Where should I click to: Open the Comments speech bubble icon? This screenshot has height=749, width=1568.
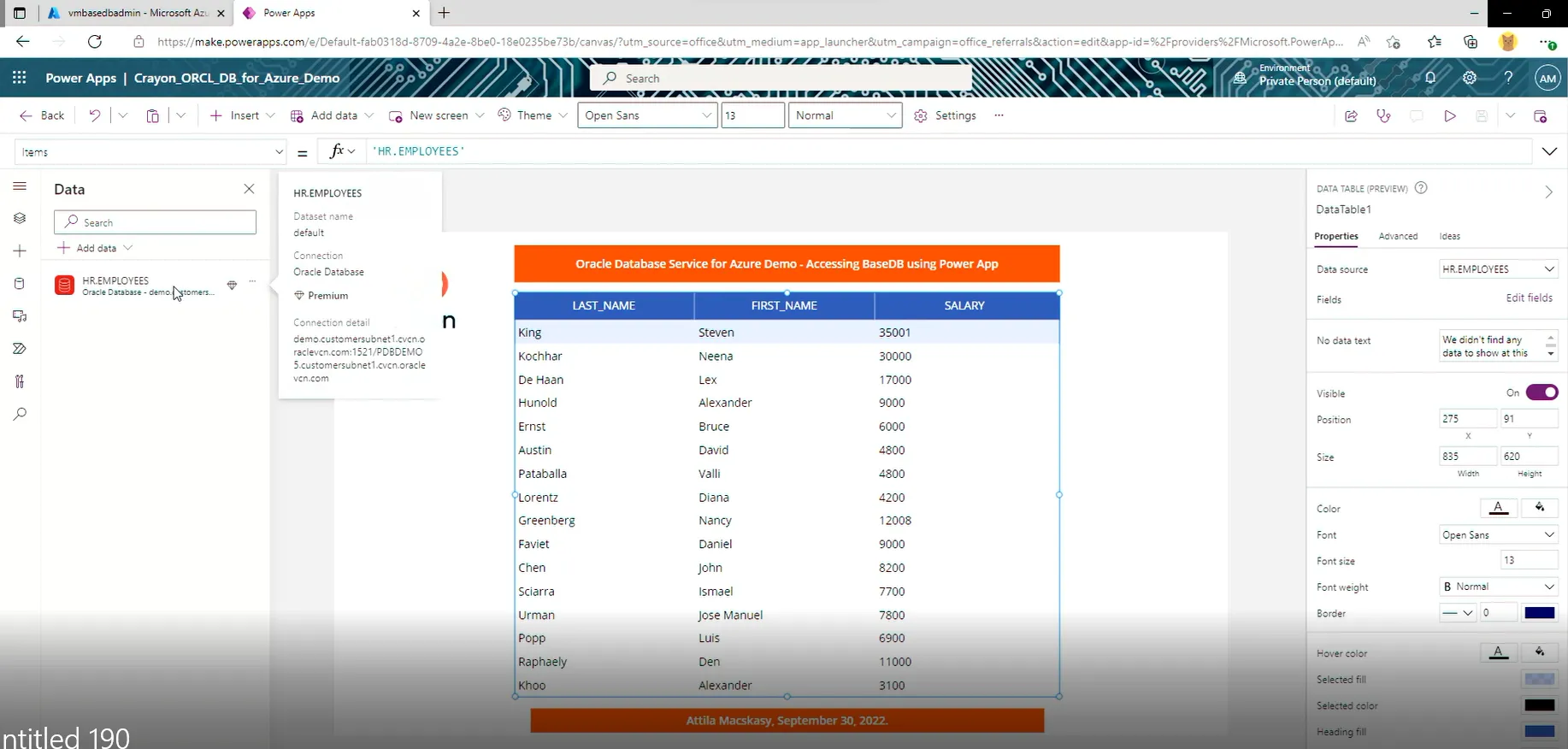(1417, 115)
